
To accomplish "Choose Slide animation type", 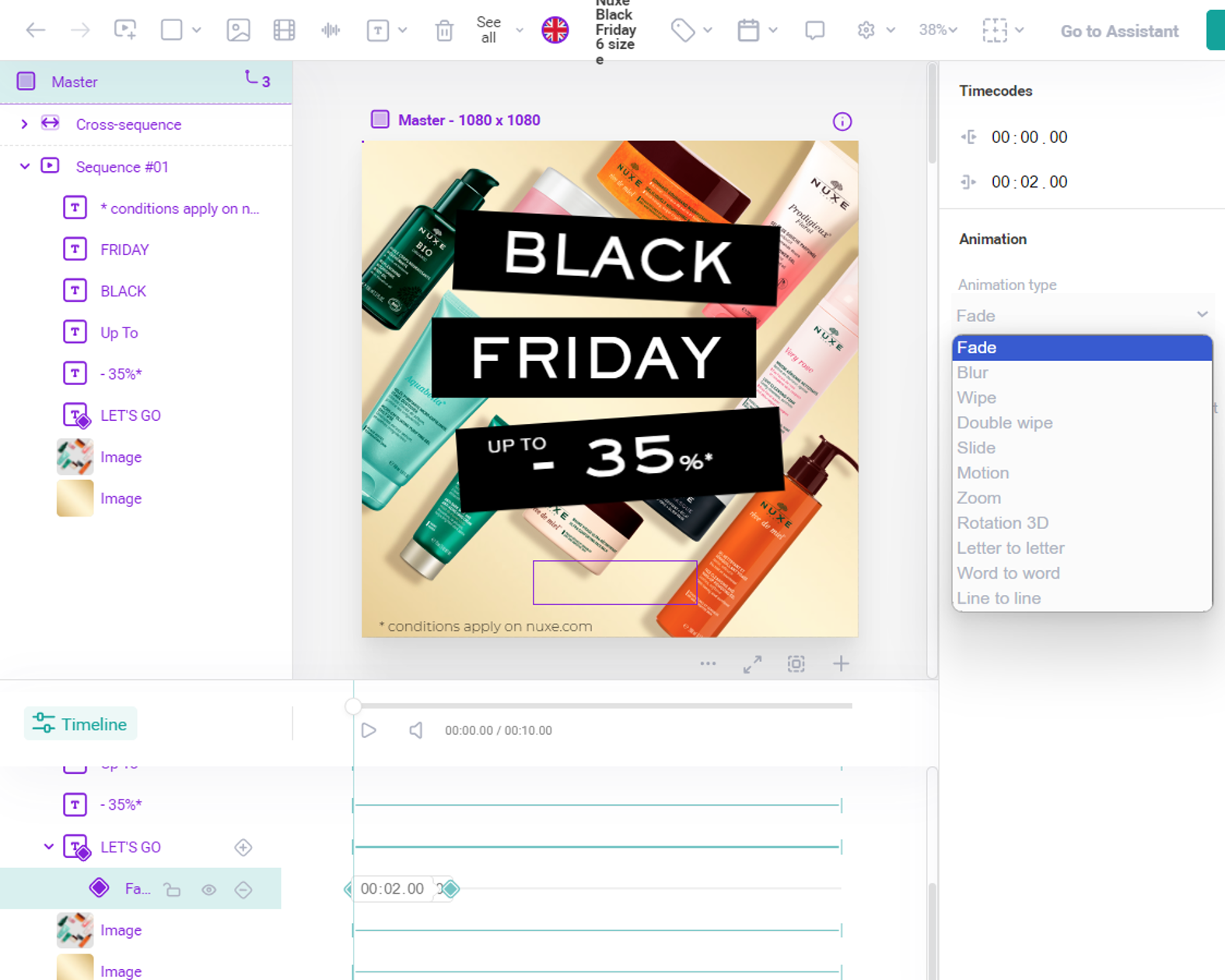I will pyautogui.click(x=1082, y=447).
